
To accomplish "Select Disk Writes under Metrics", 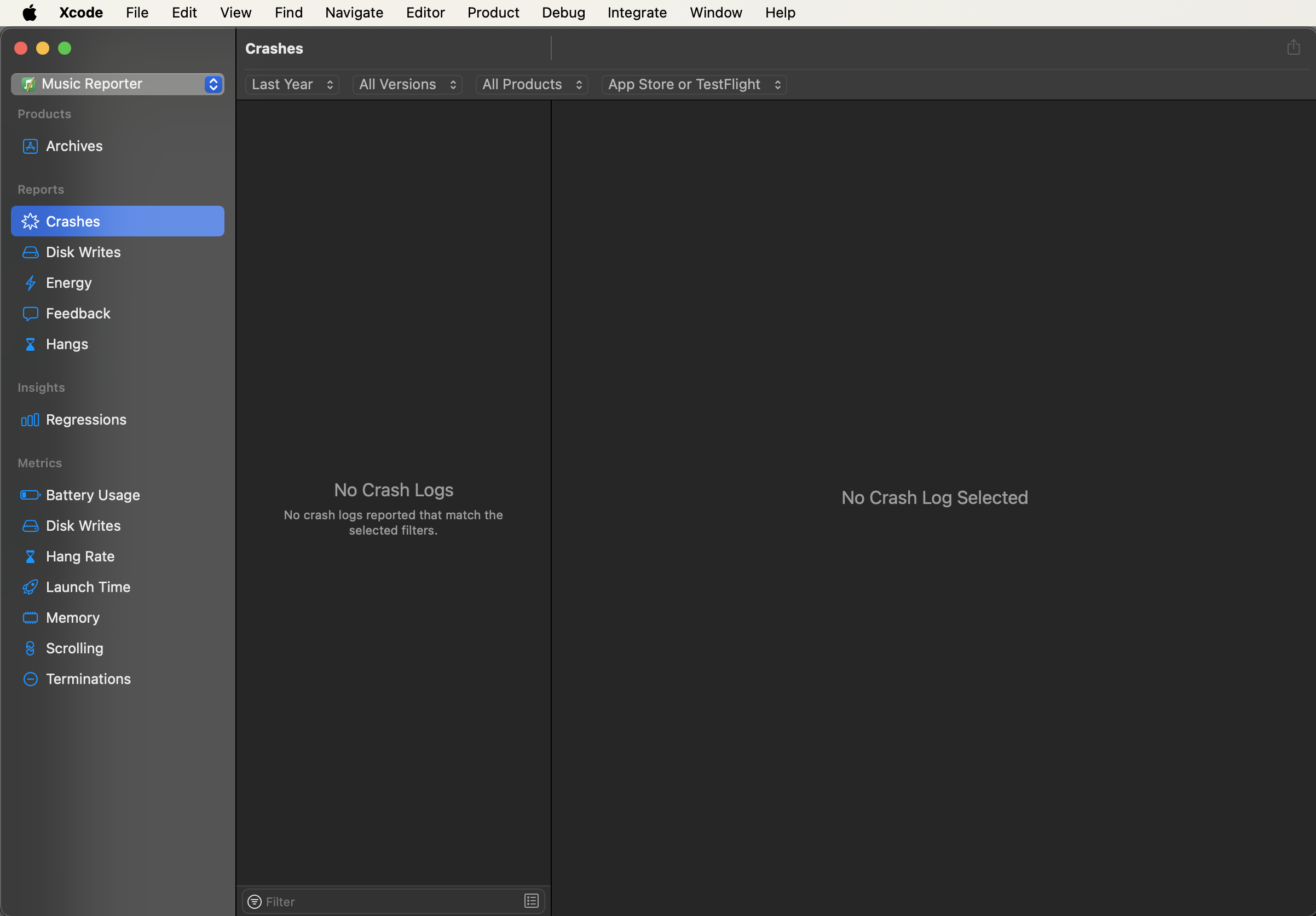I will (118, 526).
